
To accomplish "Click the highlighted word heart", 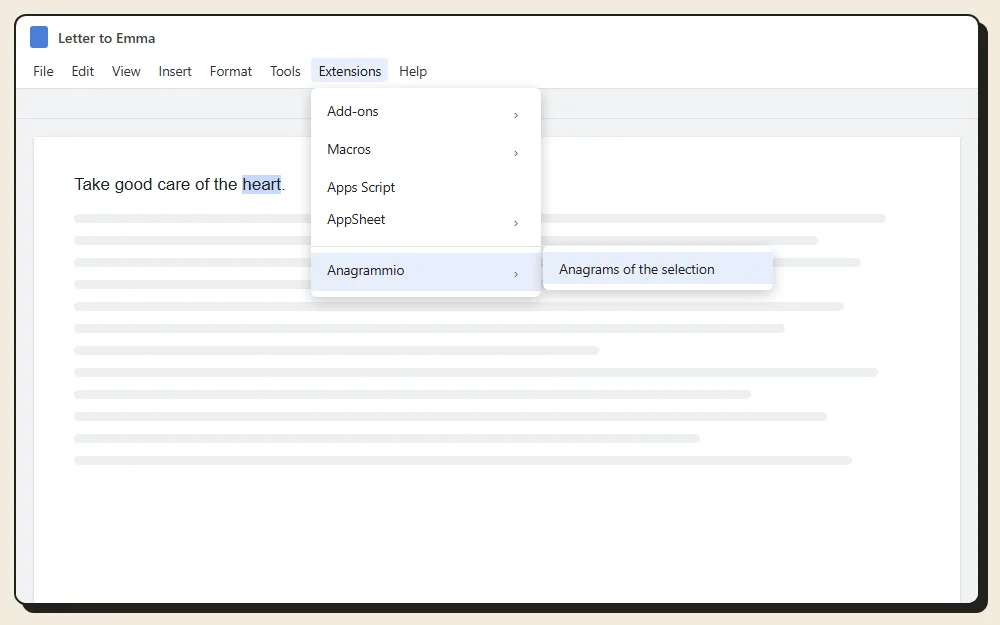I will (261, 184).
